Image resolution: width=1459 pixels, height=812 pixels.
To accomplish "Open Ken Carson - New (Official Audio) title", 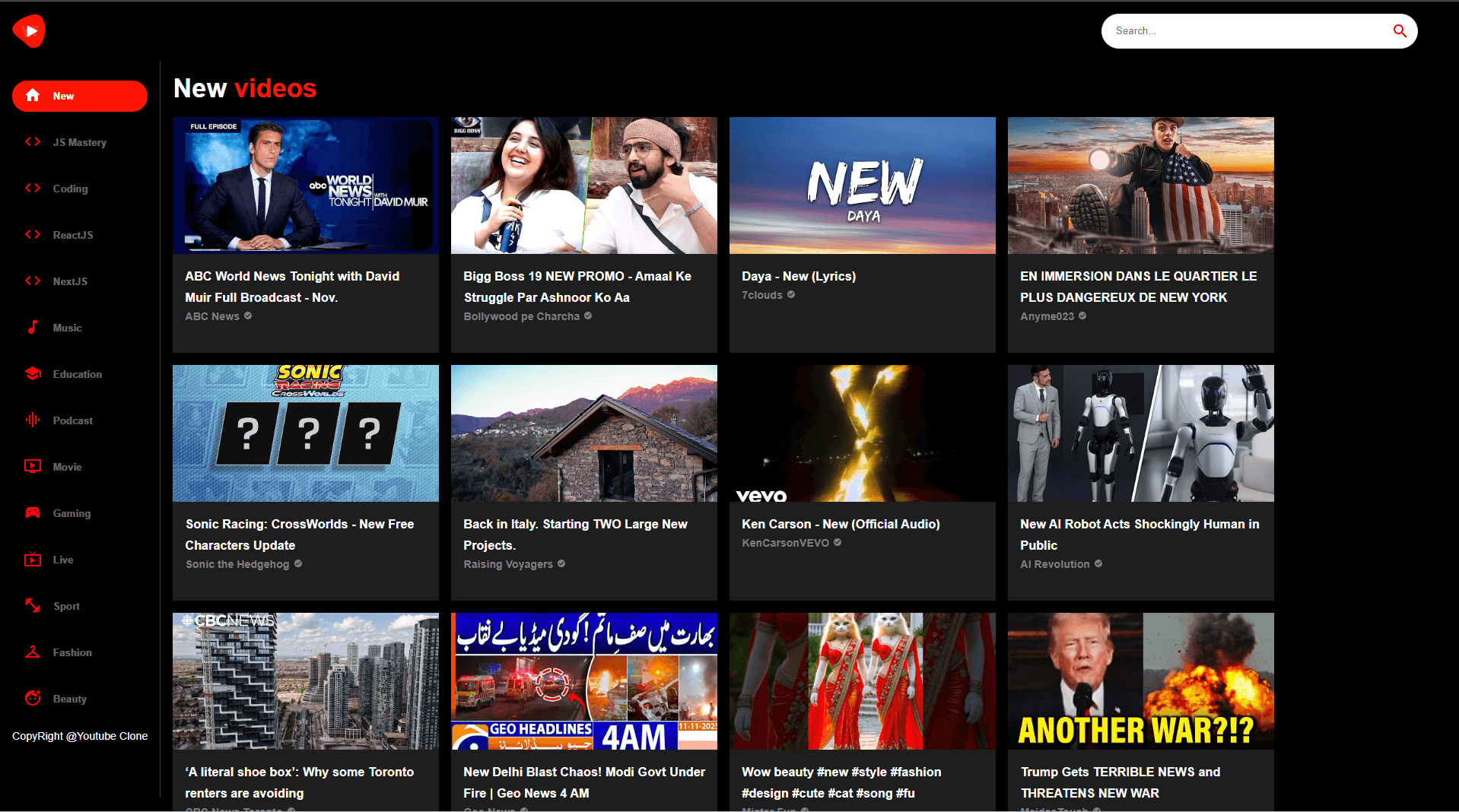I will click(x=841, y=524).
